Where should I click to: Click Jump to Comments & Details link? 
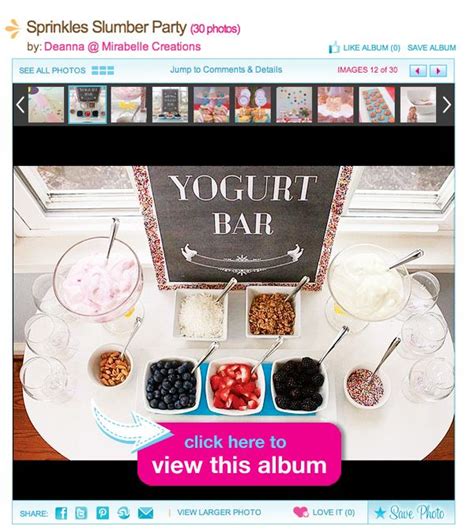(226, 70)
